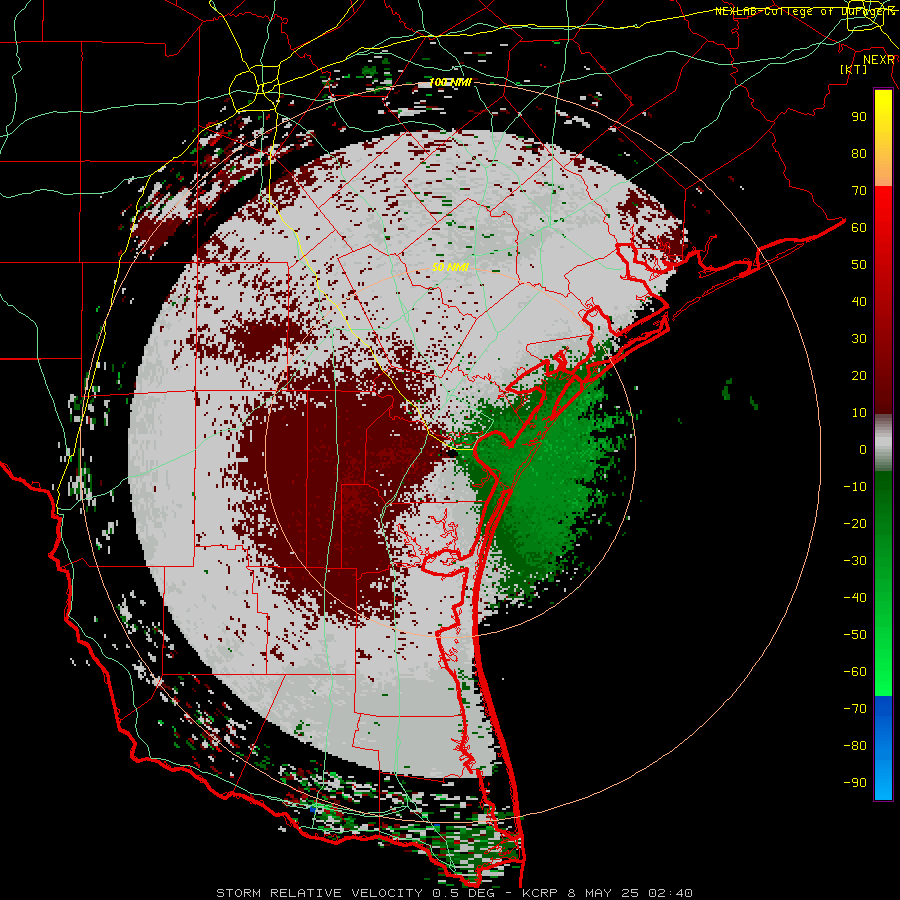
Task: Pick the yellow segment of the color bar
Action: point(883,138)
